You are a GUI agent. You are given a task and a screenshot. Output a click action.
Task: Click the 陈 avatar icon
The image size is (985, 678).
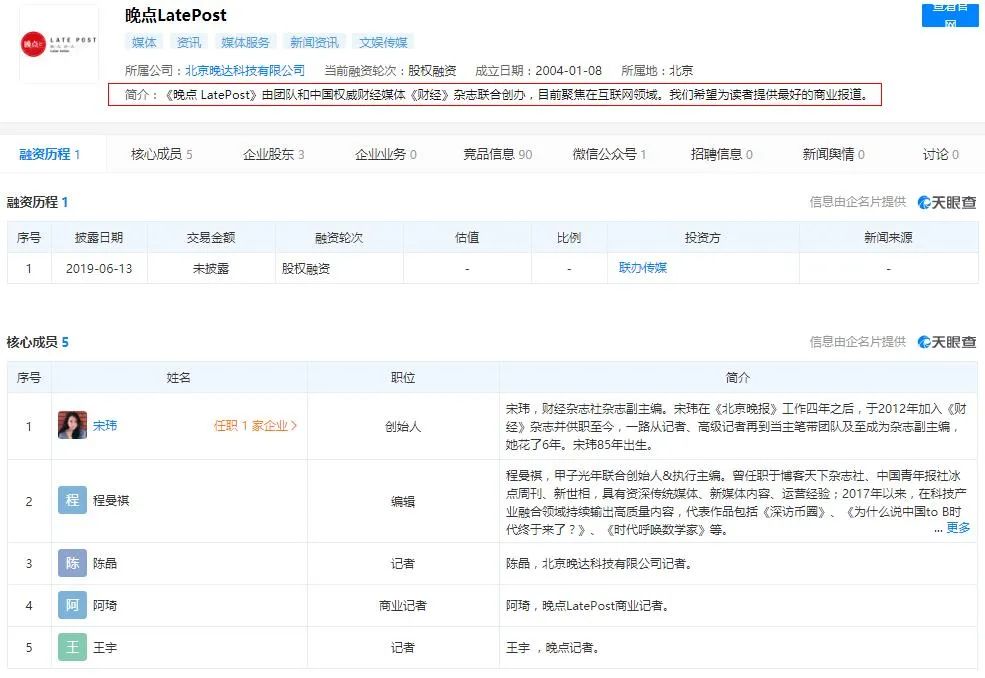72,563
